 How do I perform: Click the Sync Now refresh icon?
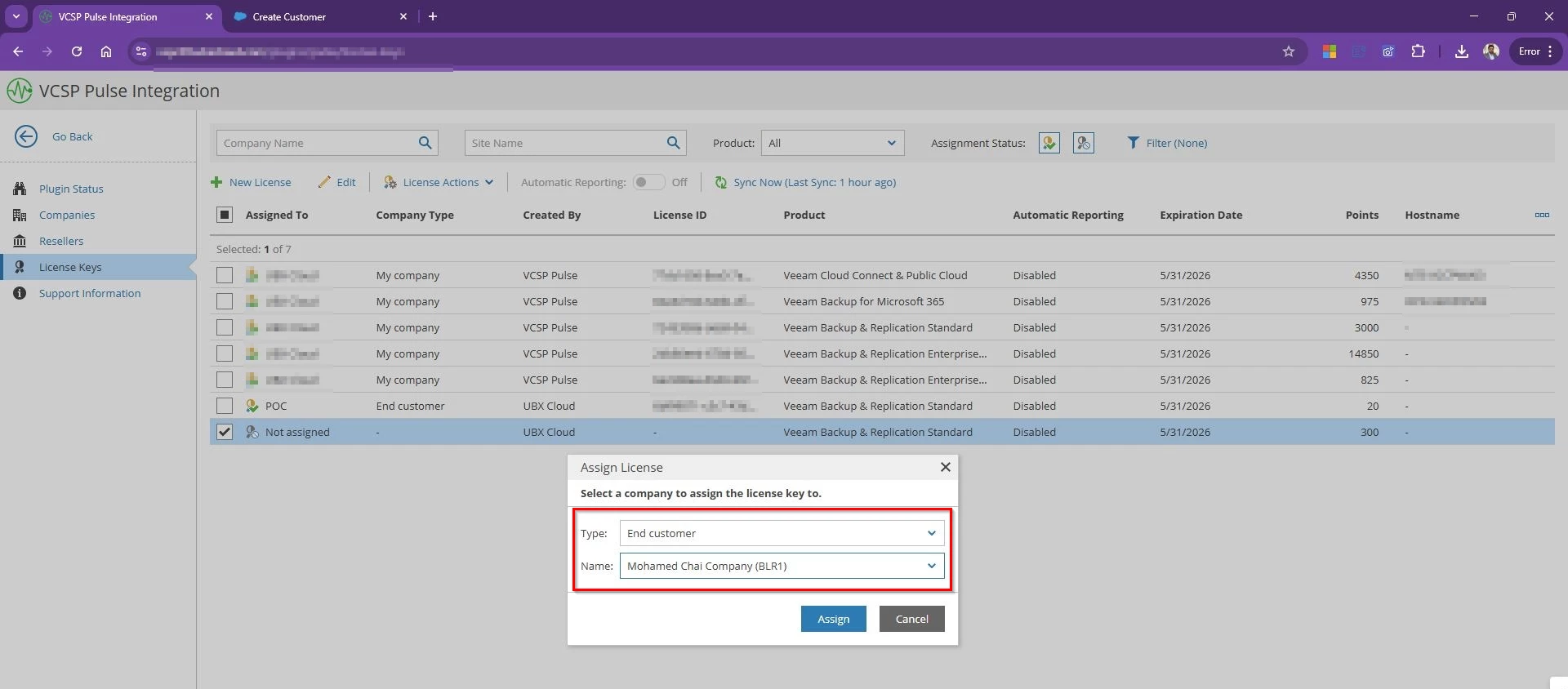(x=721, y=183)
